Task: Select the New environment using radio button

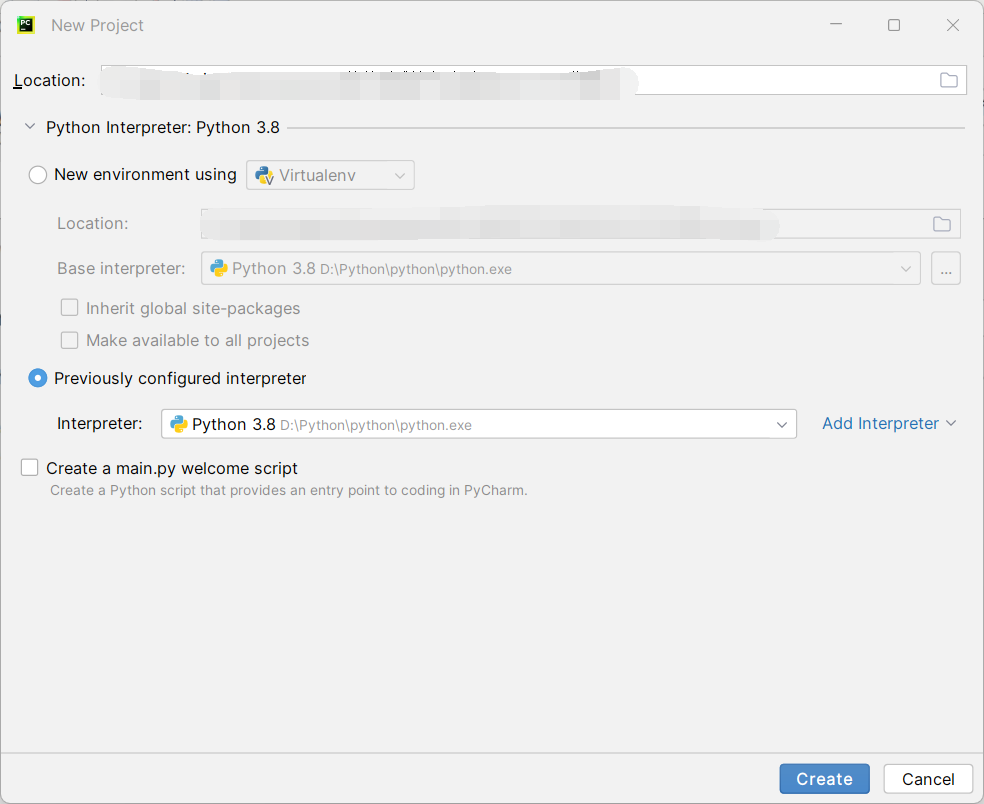Action: 38,175
